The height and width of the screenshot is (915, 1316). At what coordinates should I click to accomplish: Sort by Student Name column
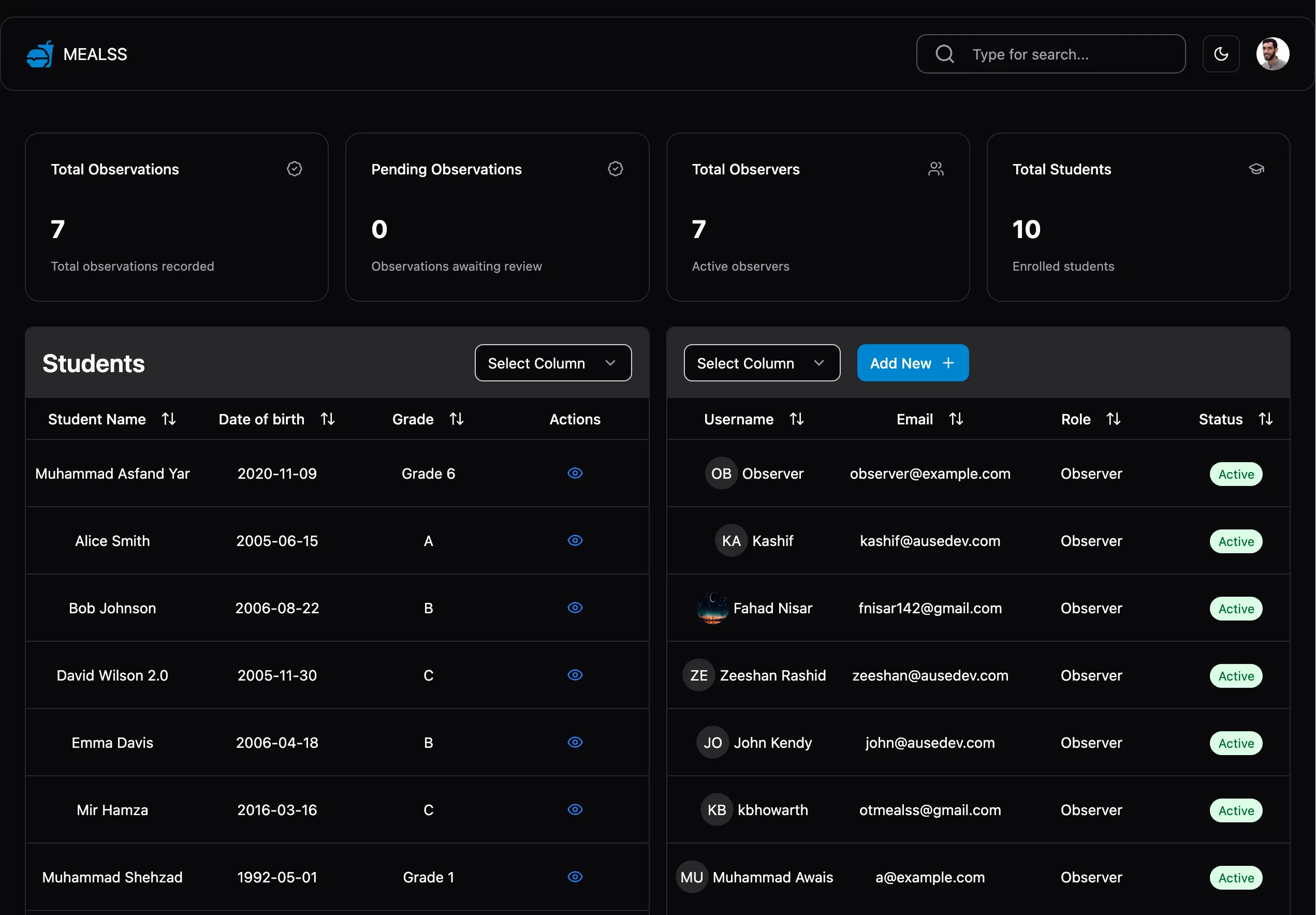[169, 419]
